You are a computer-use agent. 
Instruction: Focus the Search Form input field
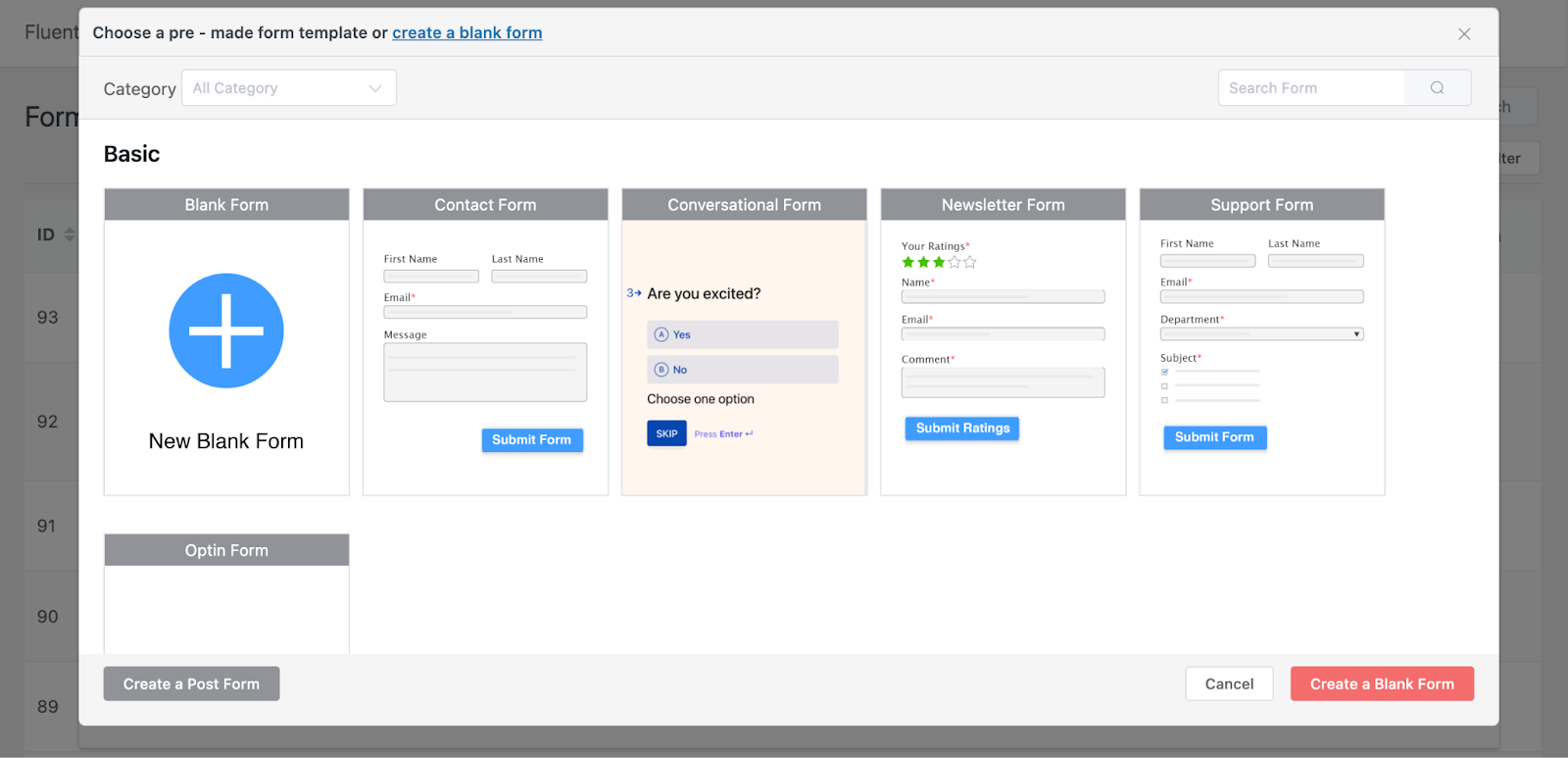pyautogui.click(x=1311, y=88)
